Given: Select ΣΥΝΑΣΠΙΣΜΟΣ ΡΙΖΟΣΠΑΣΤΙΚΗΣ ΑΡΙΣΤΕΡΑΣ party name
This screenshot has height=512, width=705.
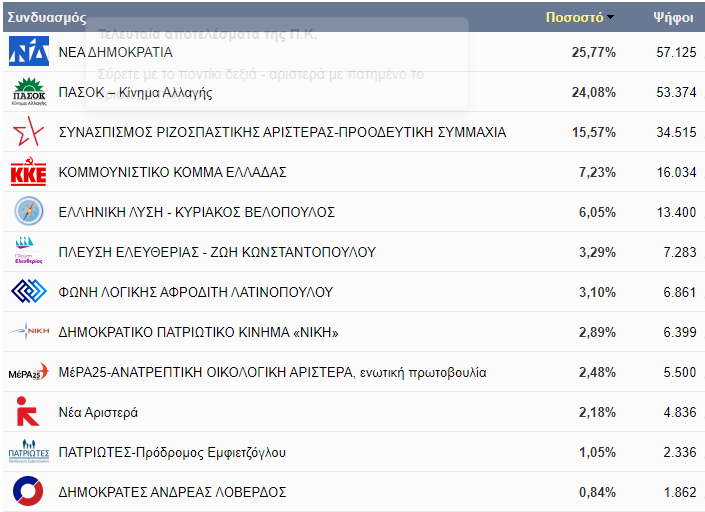Looking at the screenshot, I should [x=282, y=132].
